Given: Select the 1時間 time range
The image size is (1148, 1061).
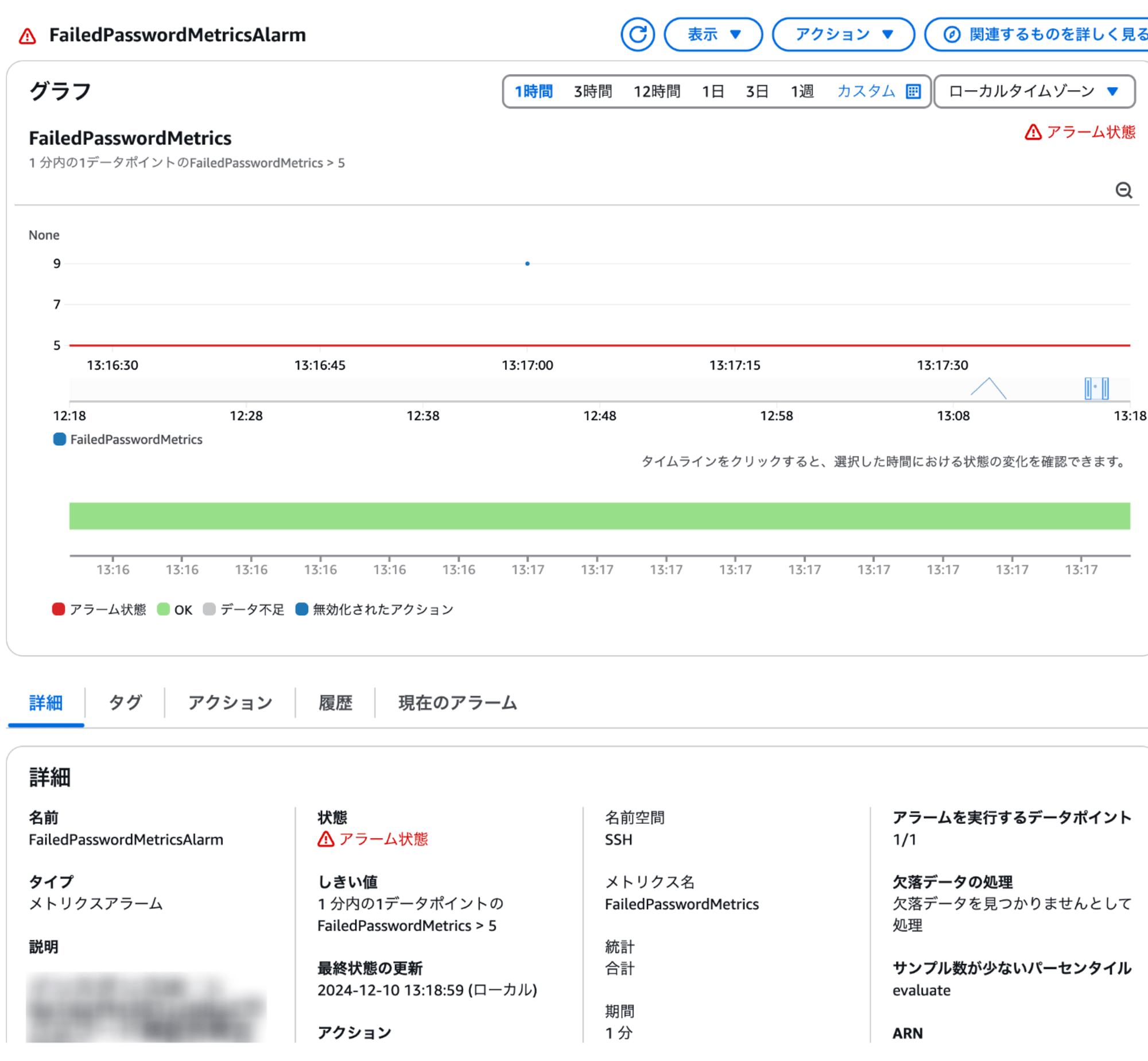Looking at the screenshot, I should point(533,91).
